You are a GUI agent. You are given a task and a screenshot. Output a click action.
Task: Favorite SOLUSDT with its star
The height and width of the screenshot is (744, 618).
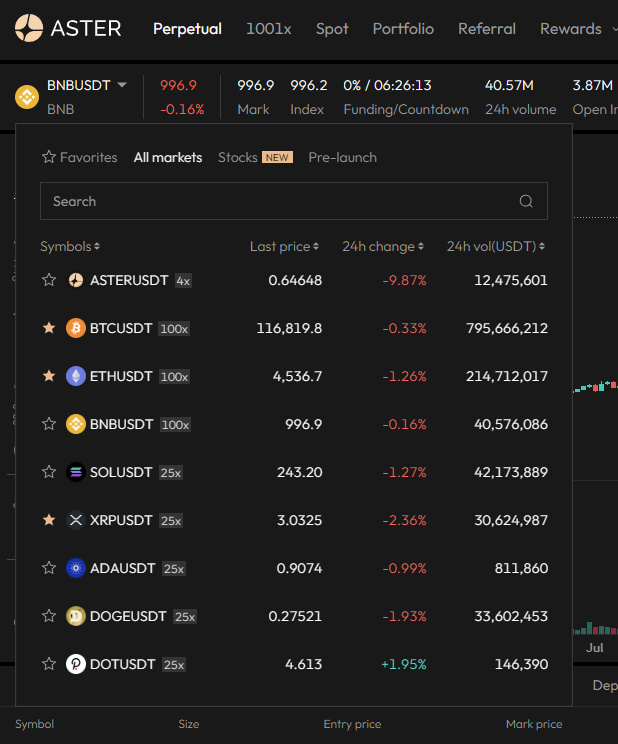click(x=49, y=472)
